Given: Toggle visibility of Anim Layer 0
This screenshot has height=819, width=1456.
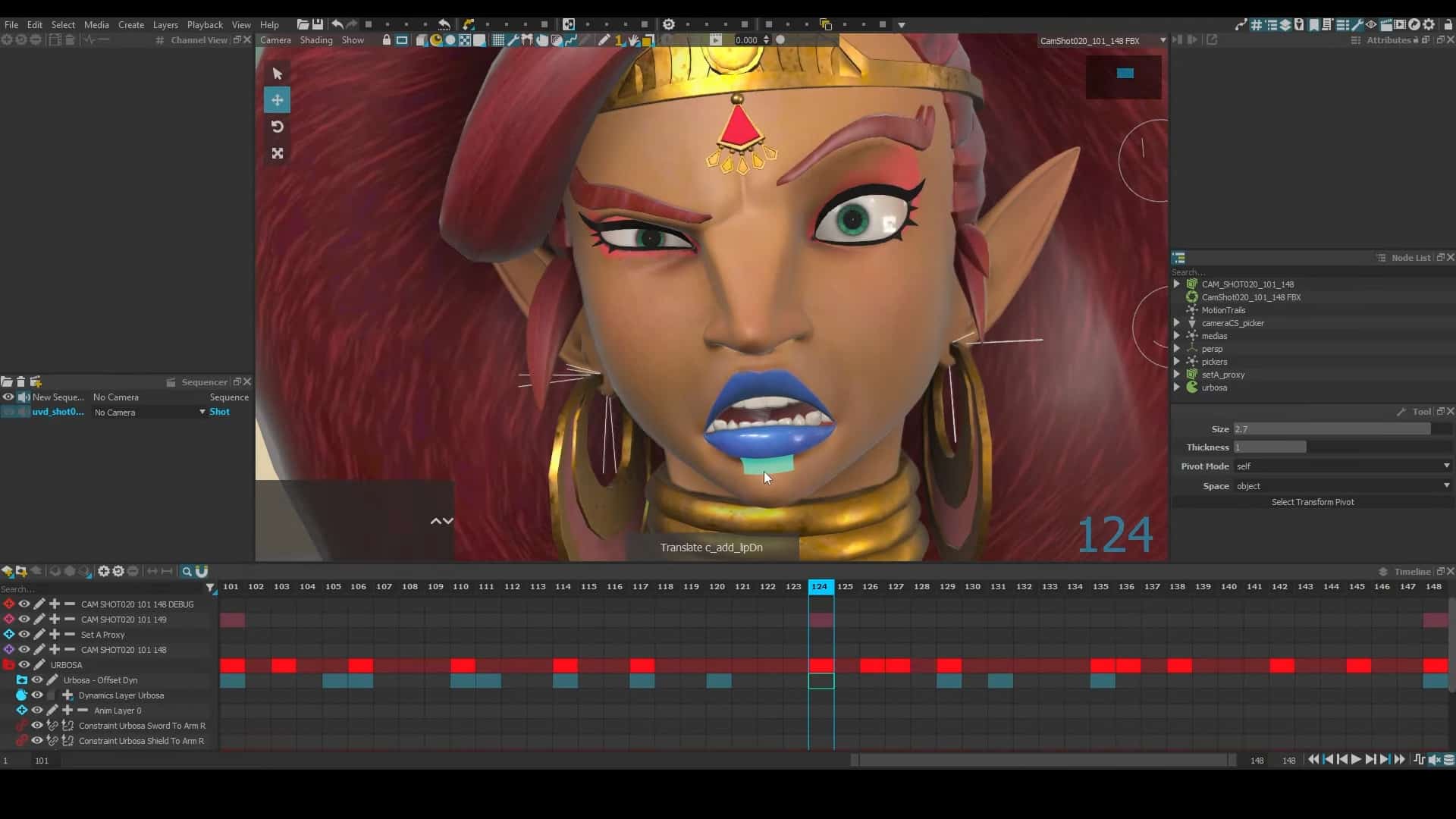Looking at the screenshot, I should 36,711.
